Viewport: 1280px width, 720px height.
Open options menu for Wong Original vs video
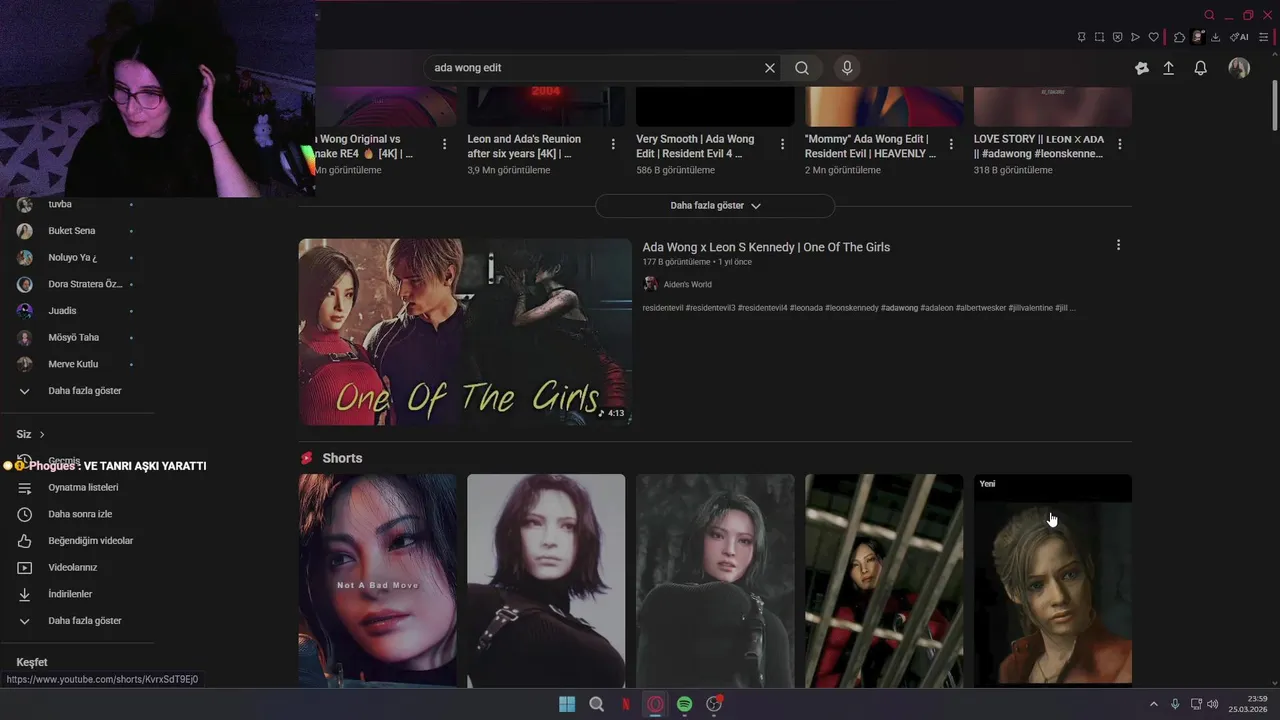click(444, 144)
